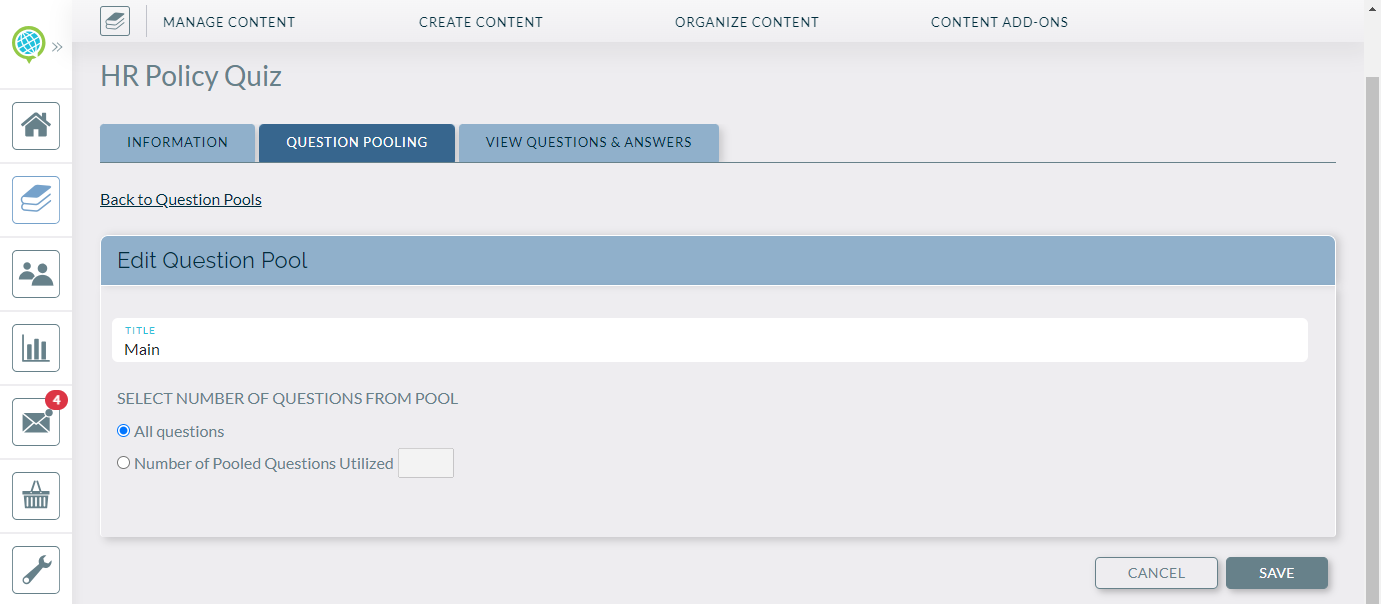Click the globe logo at top left
1381x604 pixels.
30,44
